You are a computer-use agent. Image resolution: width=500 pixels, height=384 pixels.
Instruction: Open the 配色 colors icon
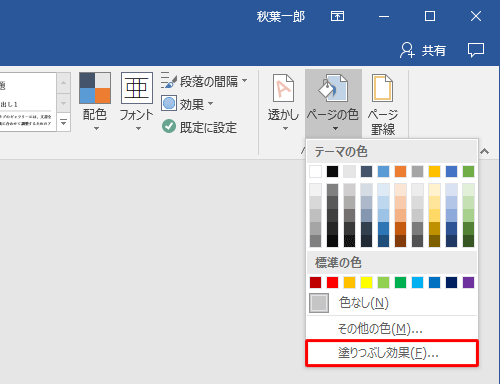[95, 88]
